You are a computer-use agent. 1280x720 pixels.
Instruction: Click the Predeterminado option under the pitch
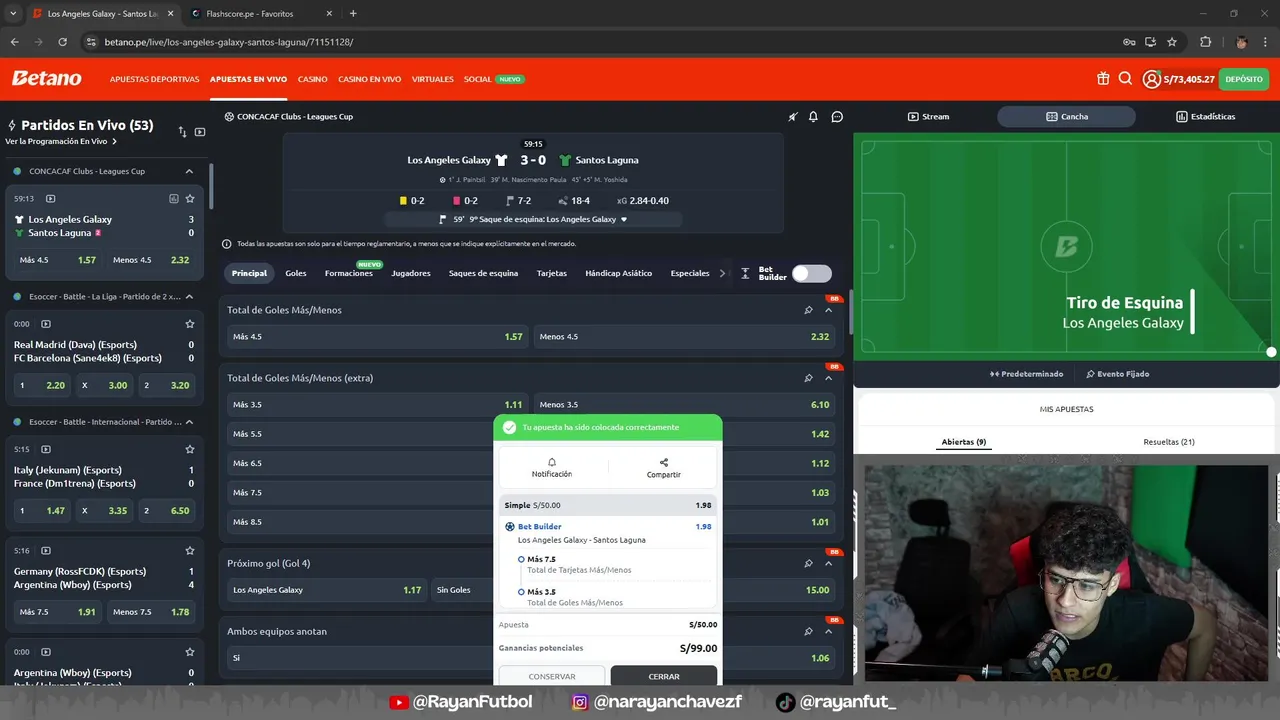tap(1026, 374)
